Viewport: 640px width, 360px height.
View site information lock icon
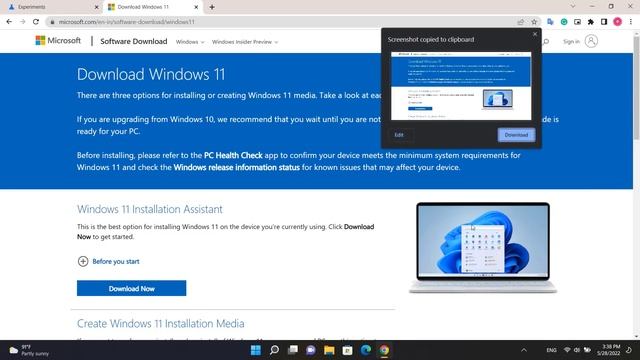pos(52,22)
